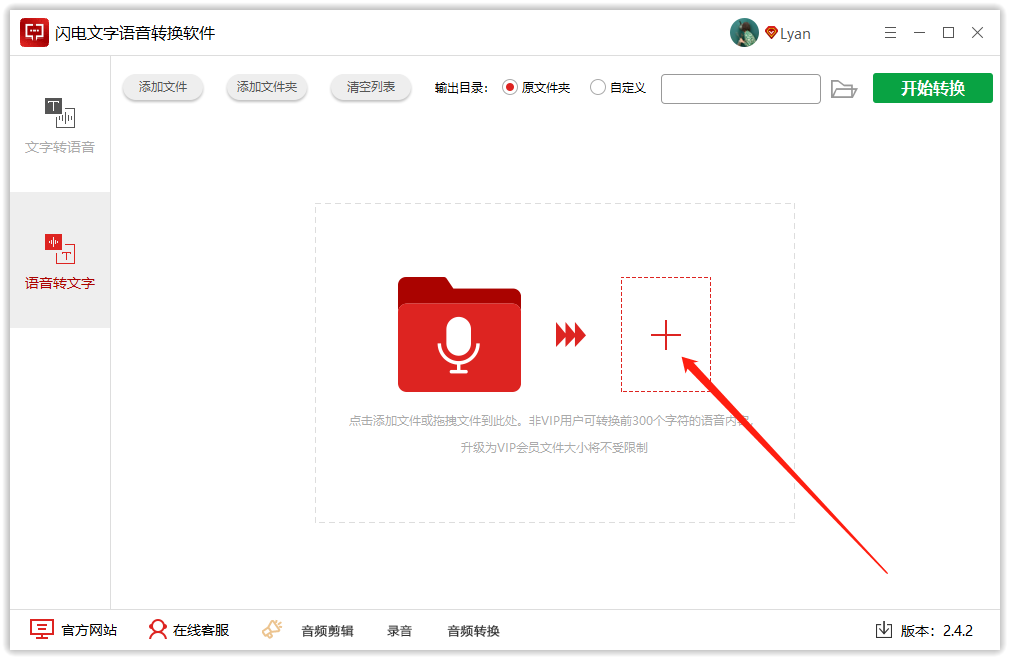The width and height of the screenshot is (1010, 660).
Task: Open 官方网站 via the monitor icon
Action: pos(40,630)
